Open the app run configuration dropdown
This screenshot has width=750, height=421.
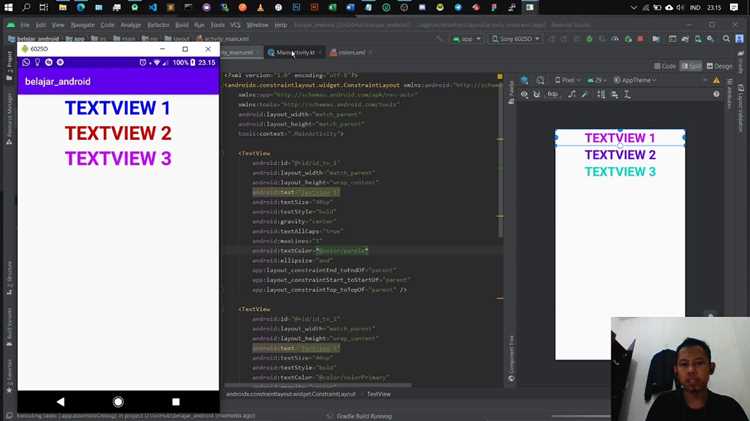467,39
